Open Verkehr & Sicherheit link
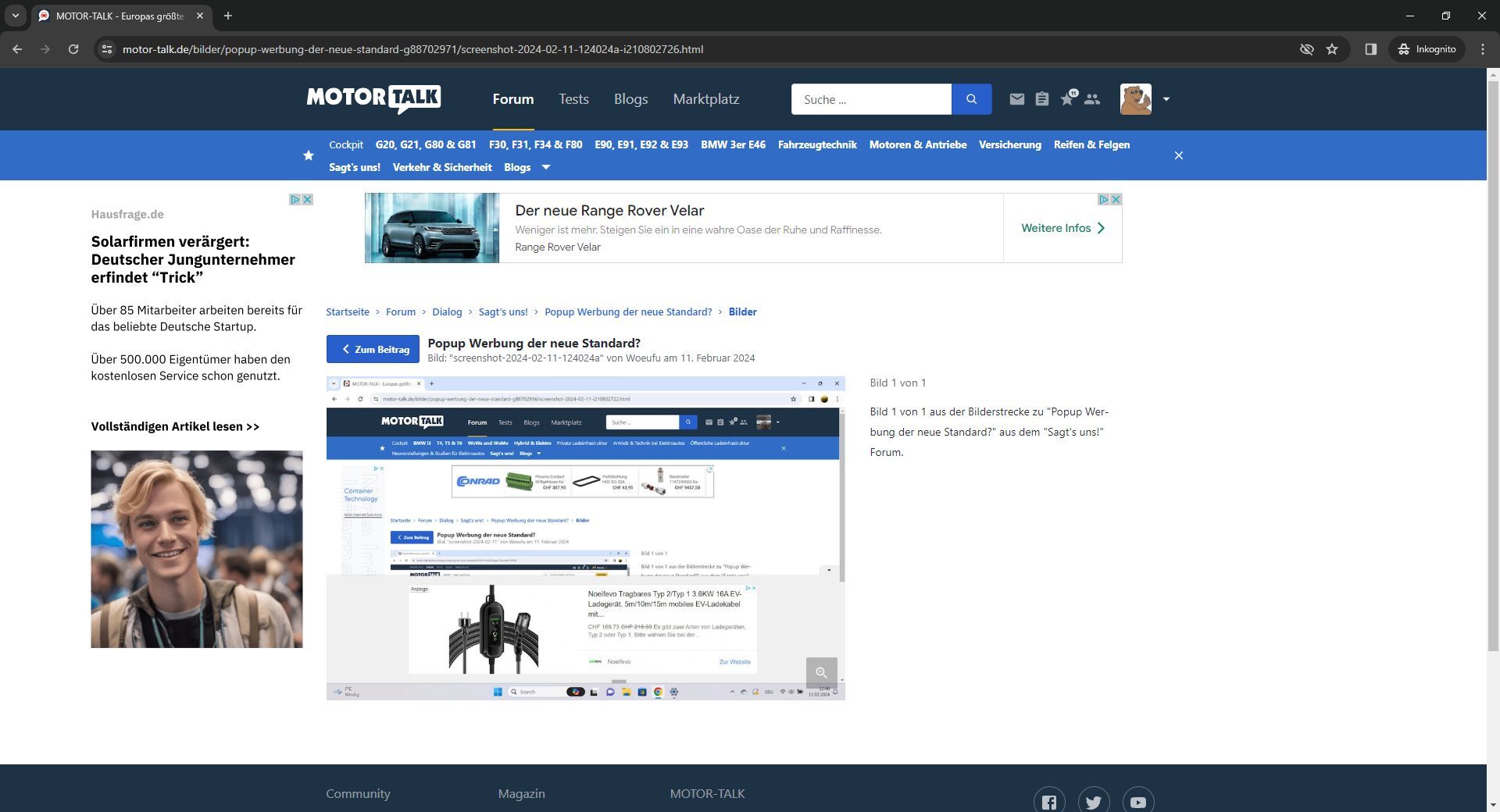1500x812 pixels. point(442,167)
